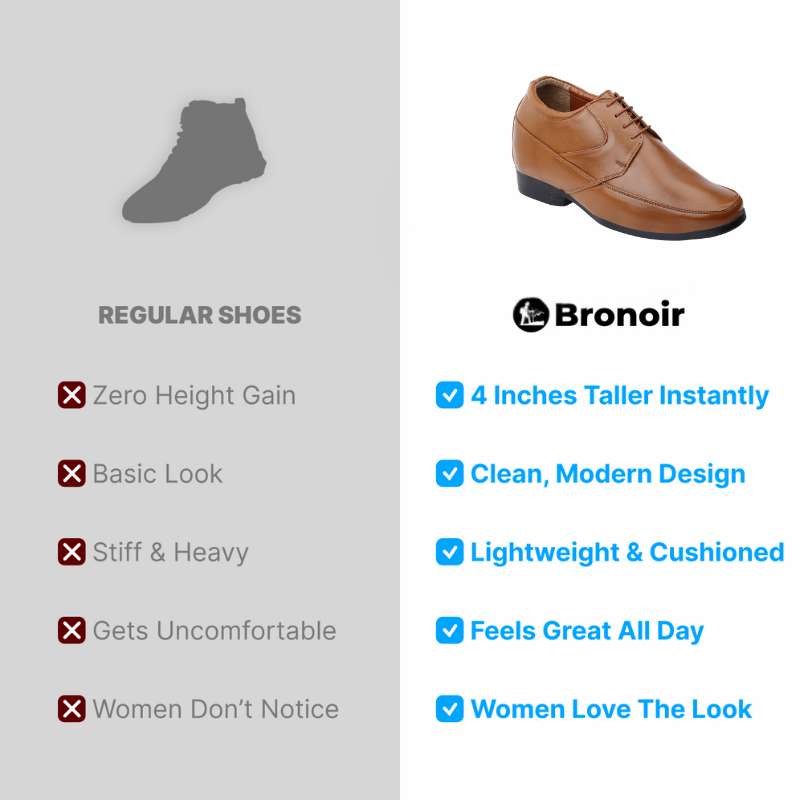This screenshot has width=800, height=800.
Task: Click the red X beside Basic Look
Action: click(x=71, y=473)
